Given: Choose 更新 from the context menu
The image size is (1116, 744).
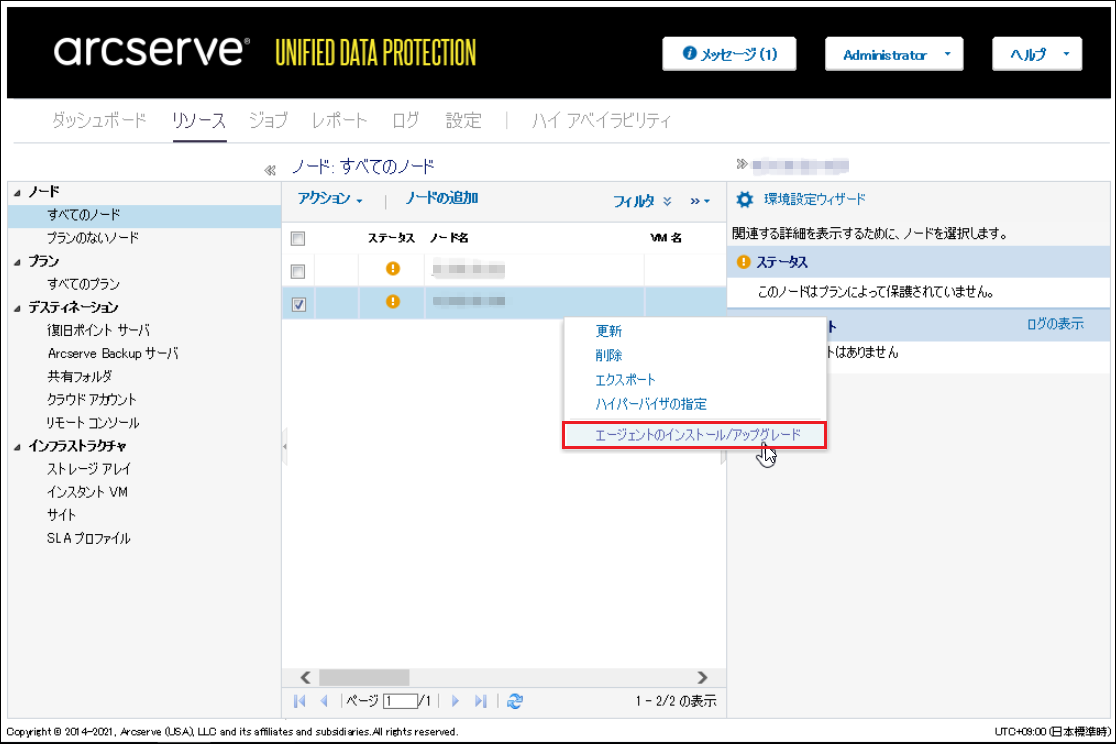Looking at the screenshot, I should point(609,331).
